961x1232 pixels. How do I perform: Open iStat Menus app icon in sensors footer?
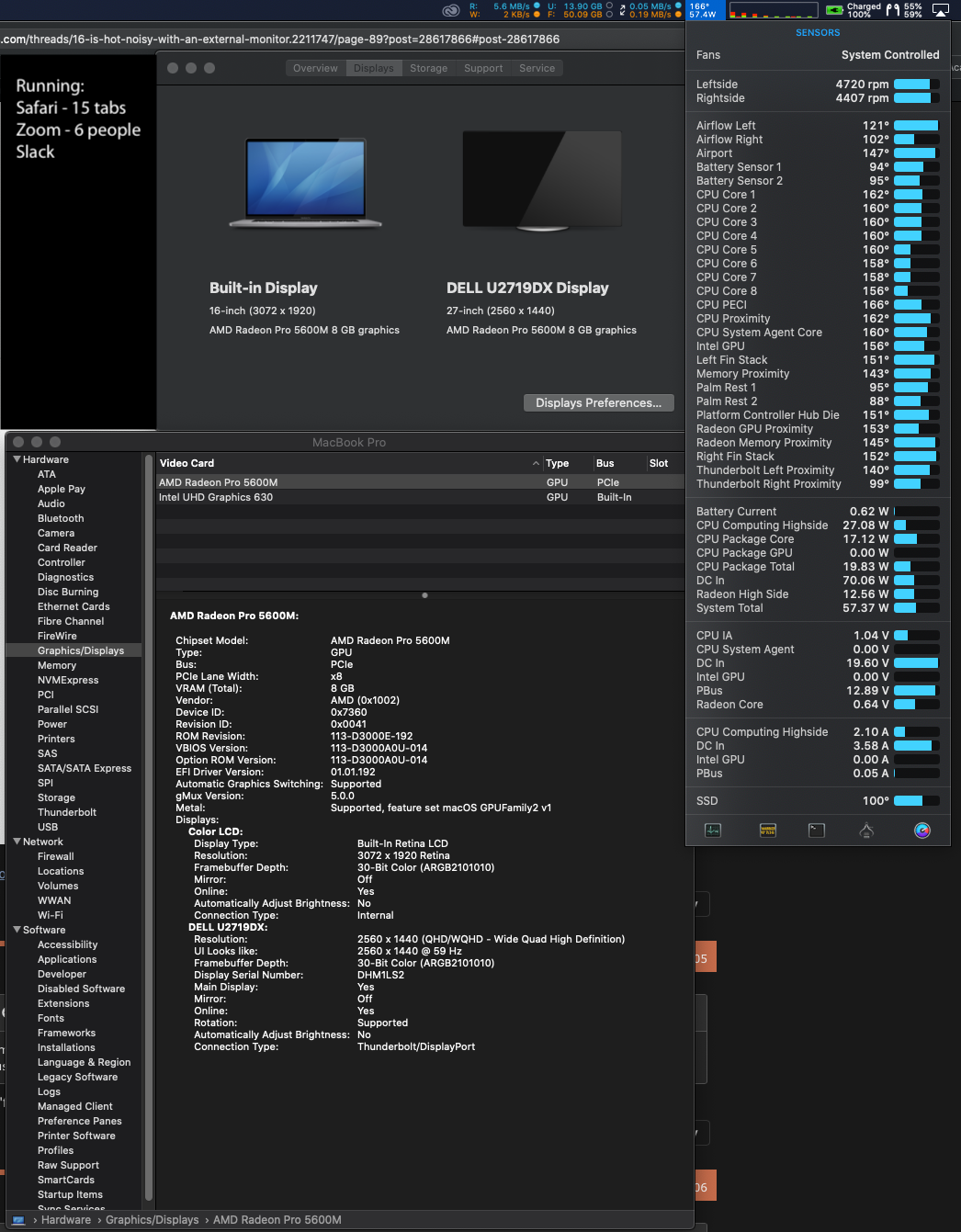pos(922,831)
